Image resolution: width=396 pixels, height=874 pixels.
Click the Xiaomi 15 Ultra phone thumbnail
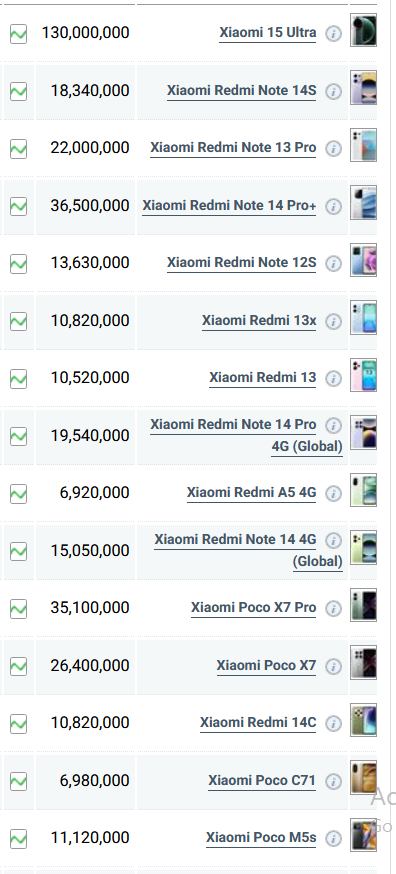[x=363, y=30]
